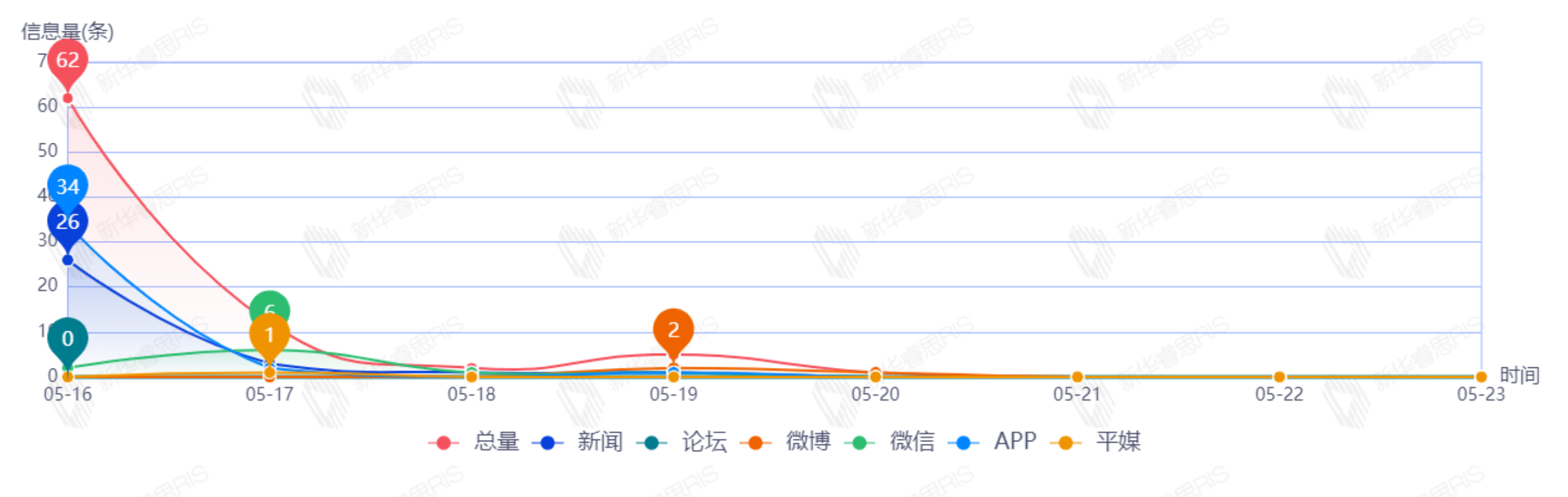Toggle the 平媒 legend item
The width and height of the screenshot is (1568, 497).
tap(1096, 442)
